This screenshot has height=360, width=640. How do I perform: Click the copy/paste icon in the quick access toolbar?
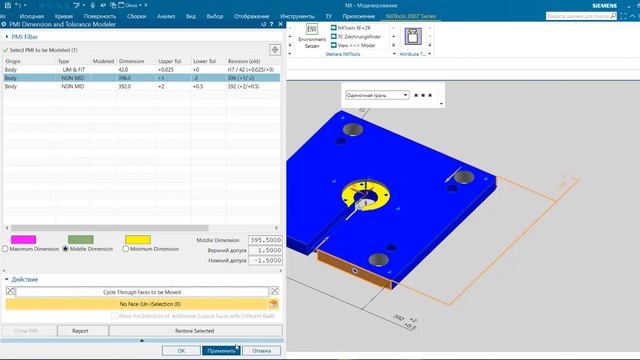coord(113,5)
